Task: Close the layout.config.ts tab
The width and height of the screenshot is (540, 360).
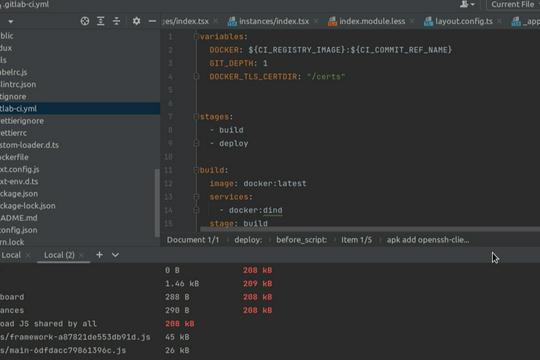Action: coord(499,21)
